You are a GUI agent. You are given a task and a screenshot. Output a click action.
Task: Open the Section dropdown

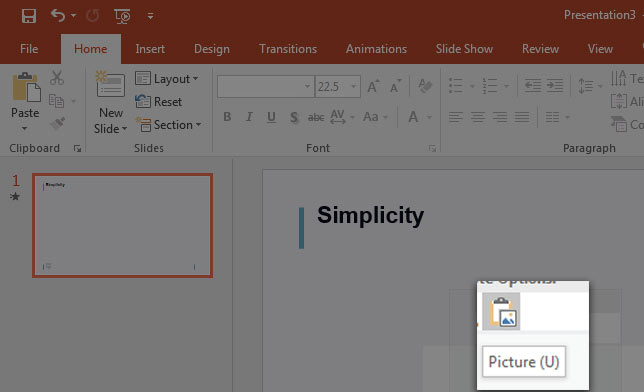[x=169, y=125]
